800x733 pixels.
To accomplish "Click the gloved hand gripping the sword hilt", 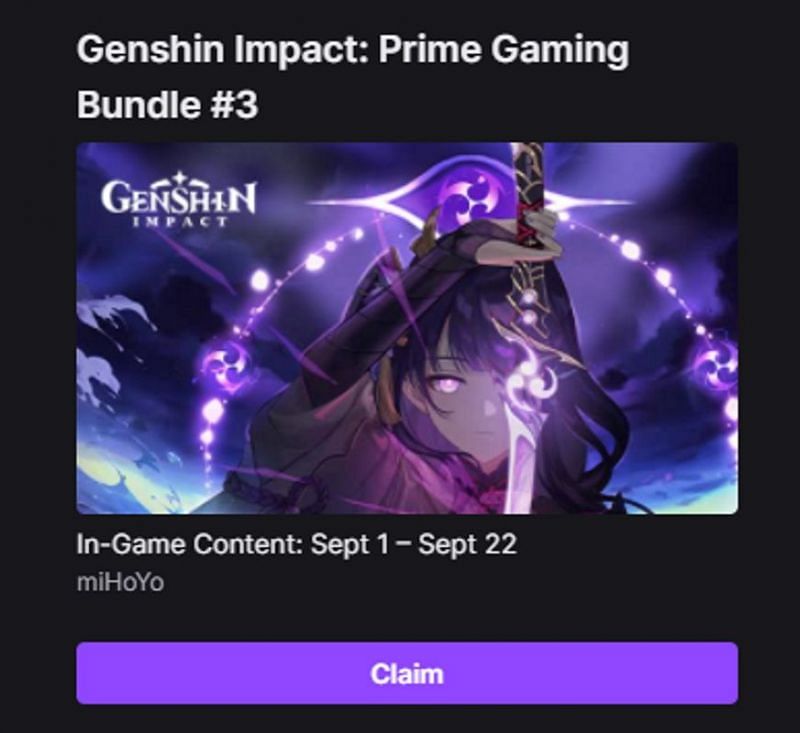I will [x=541, y=224].
